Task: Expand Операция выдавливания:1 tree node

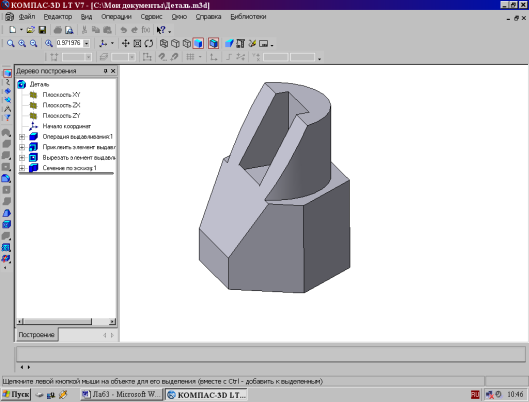Action: click(x=22, y=137)
